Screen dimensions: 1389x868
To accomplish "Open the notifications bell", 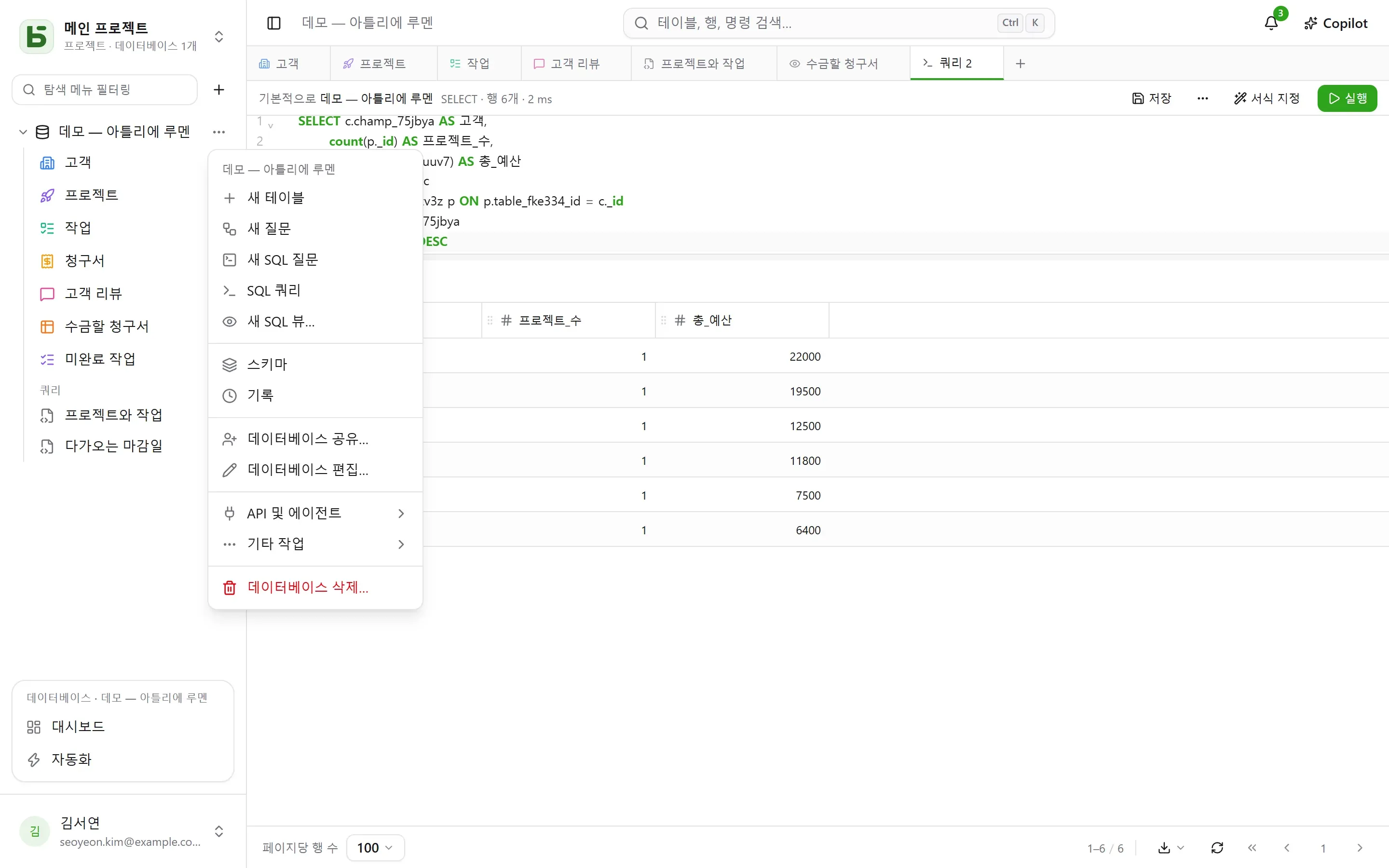I will (x=1271, y=23).
